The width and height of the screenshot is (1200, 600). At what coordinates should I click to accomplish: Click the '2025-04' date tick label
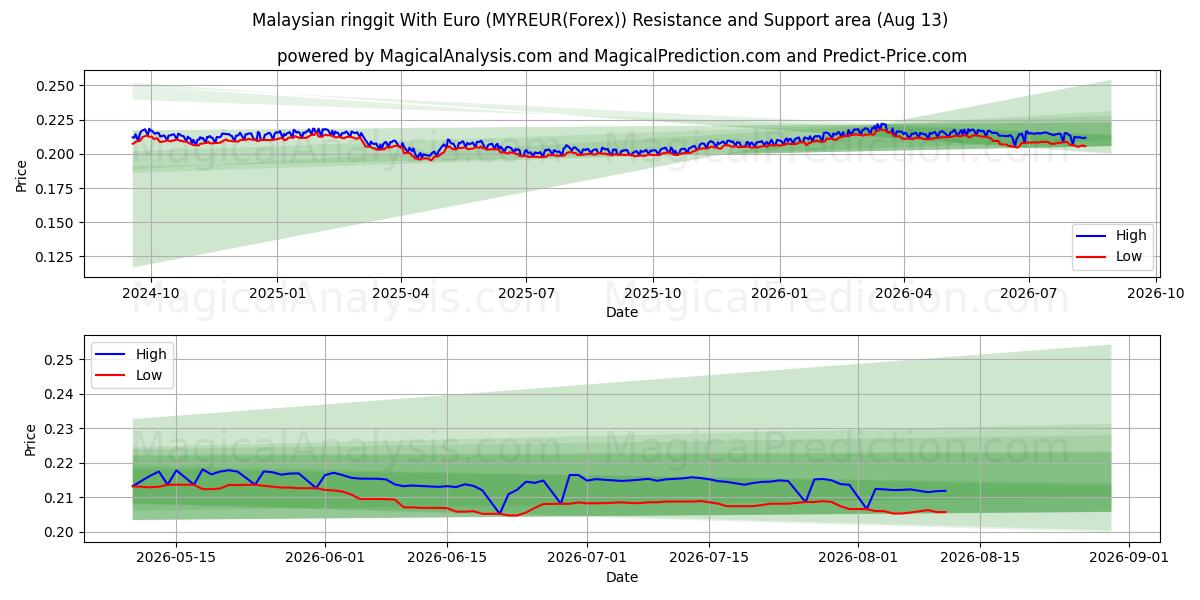(x=401, y=293)
